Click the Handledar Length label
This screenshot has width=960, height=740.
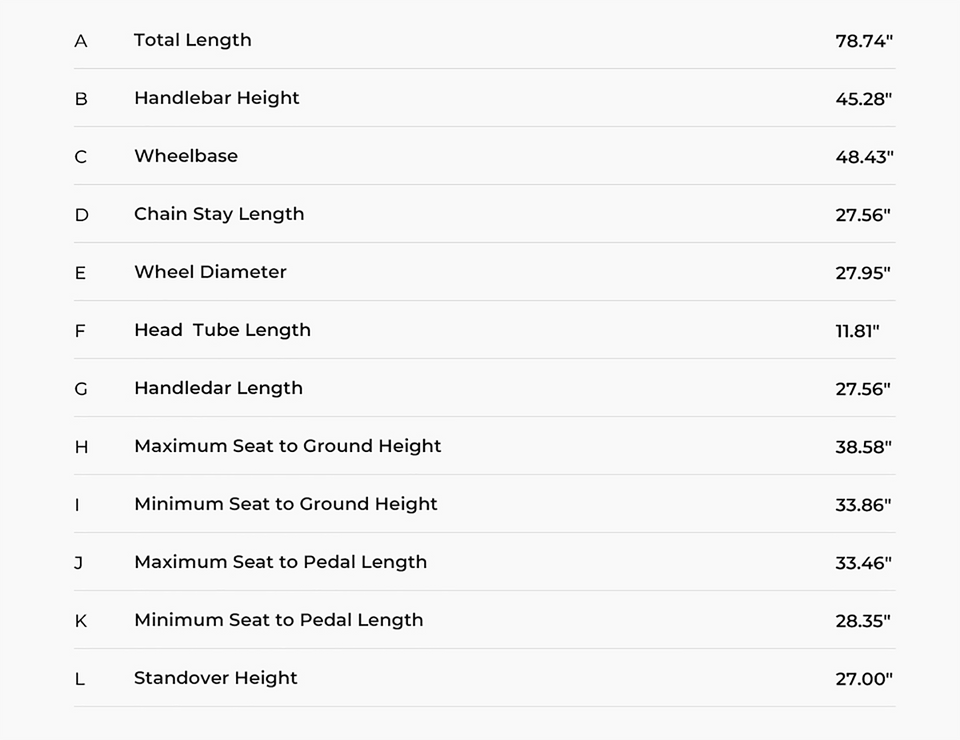218,388
